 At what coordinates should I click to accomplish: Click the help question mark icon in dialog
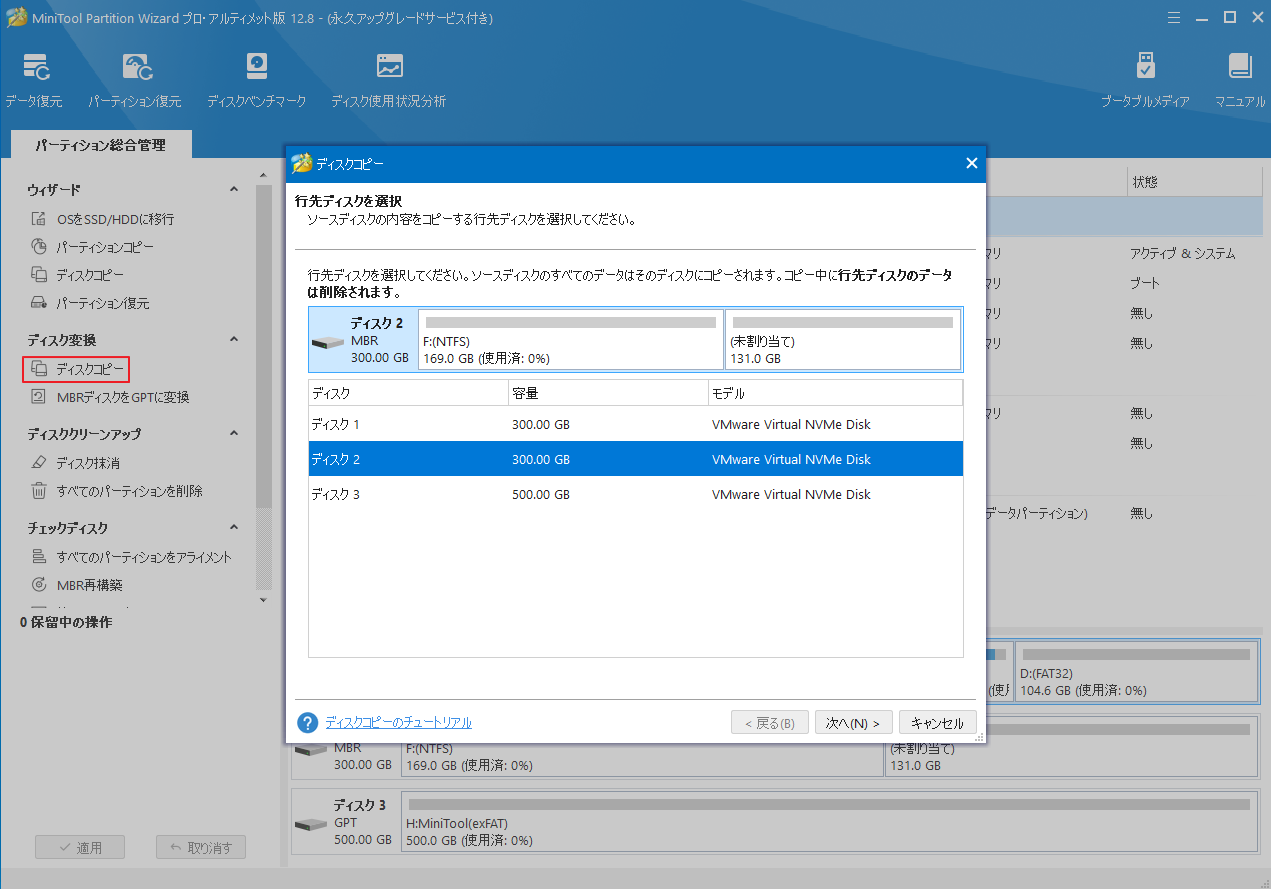tap(308, 723)
